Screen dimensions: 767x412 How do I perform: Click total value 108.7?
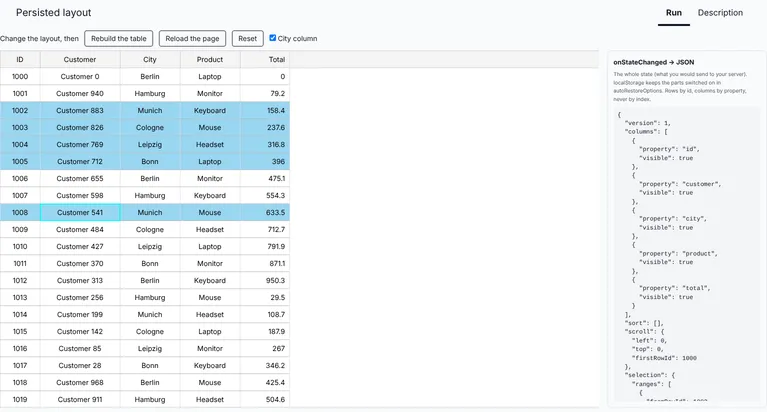(x=265, y=315)
